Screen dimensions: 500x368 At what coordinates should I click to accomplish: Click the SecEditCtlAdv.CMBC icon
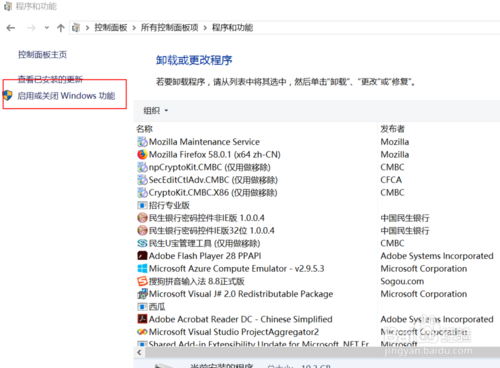142,180
